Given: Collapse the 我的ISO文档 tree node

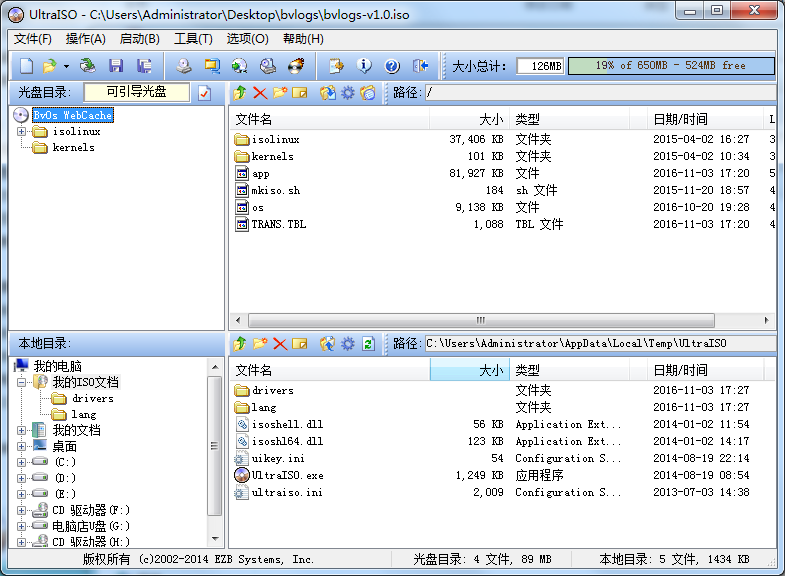Looking at the screenshot, I should coord(23,382).
